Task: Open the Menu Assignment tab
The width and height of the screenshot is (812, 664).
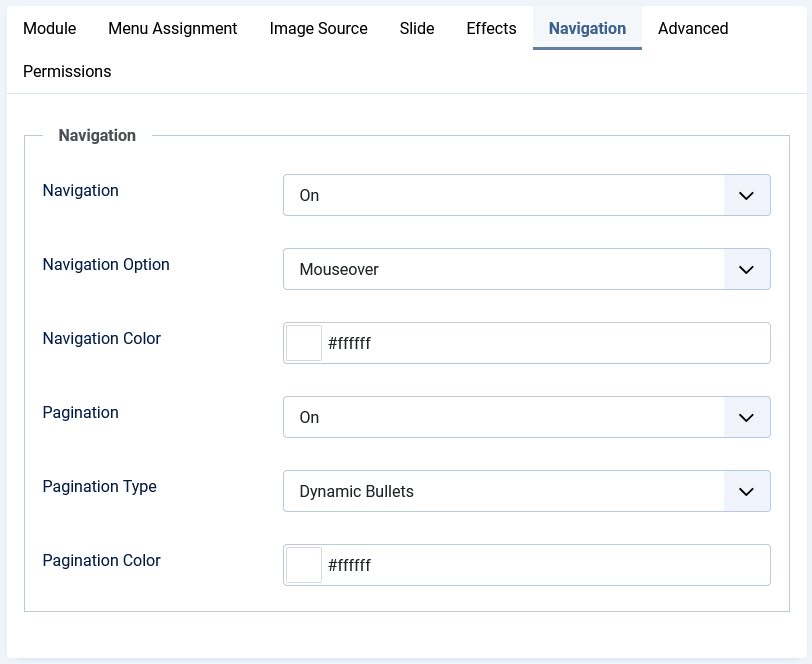Action: (x=172, y=28)
